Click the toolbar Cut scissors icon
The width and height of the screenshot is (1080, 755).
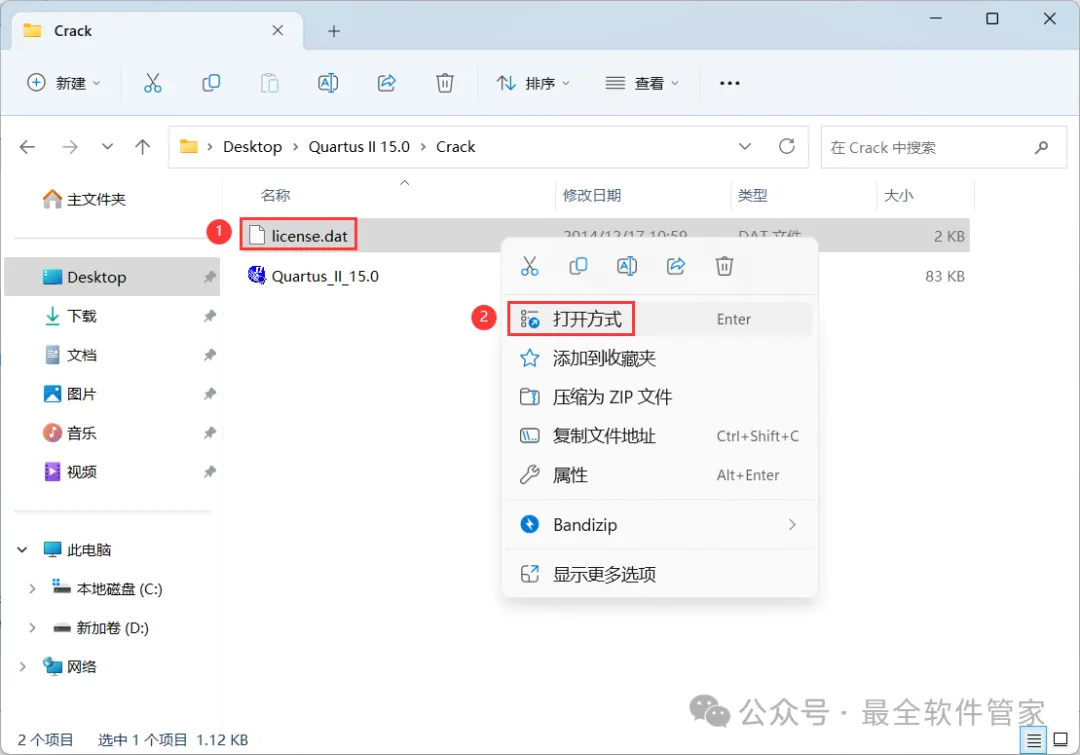152,83
